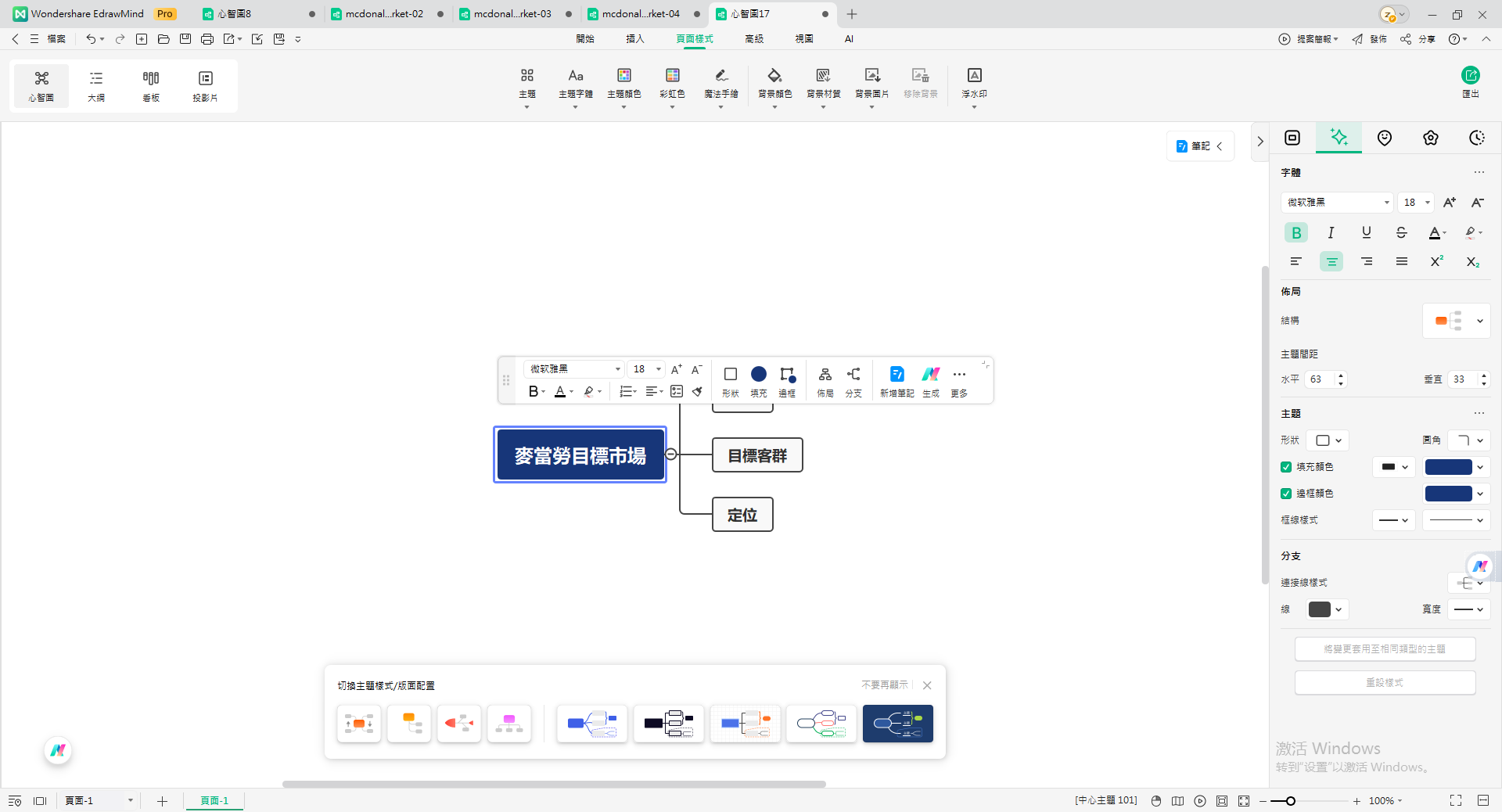Click Add Note (新增筆記) in floating toolbar
This screenshot has width=1502, height=812.
coord(897,380)
